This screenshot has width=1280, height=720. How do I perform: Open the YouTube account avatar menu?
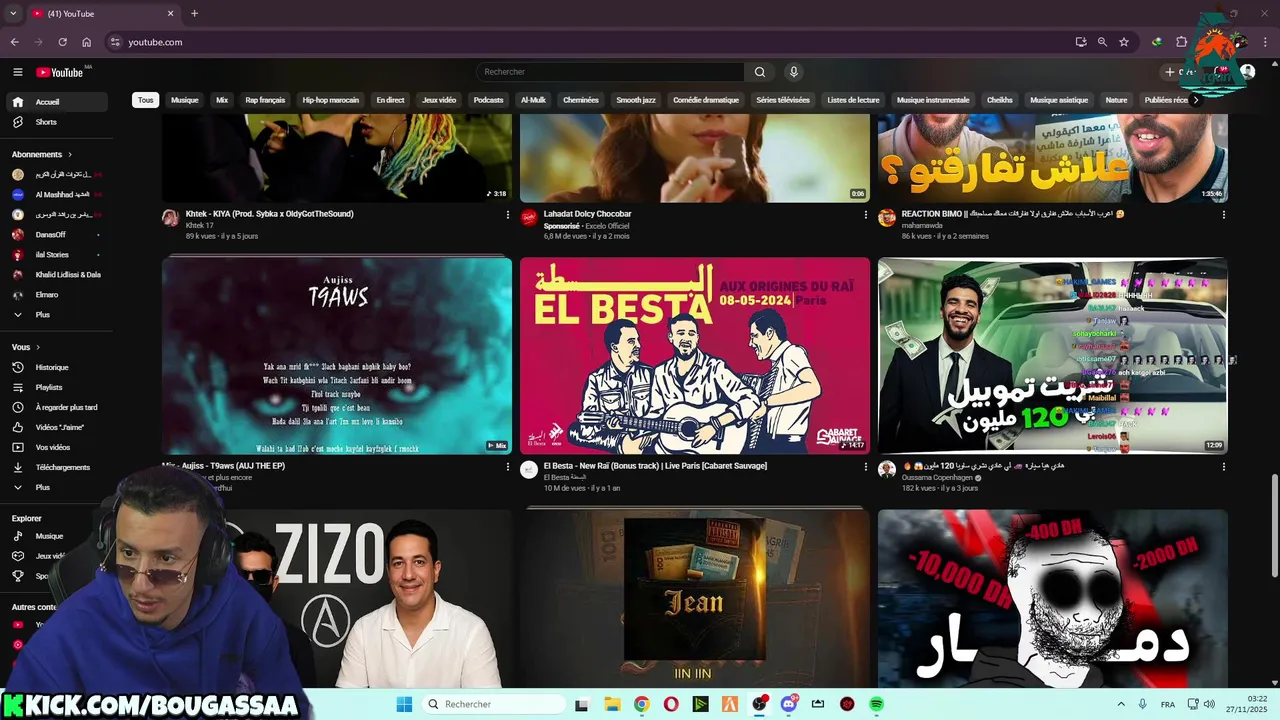(1247, 72)
